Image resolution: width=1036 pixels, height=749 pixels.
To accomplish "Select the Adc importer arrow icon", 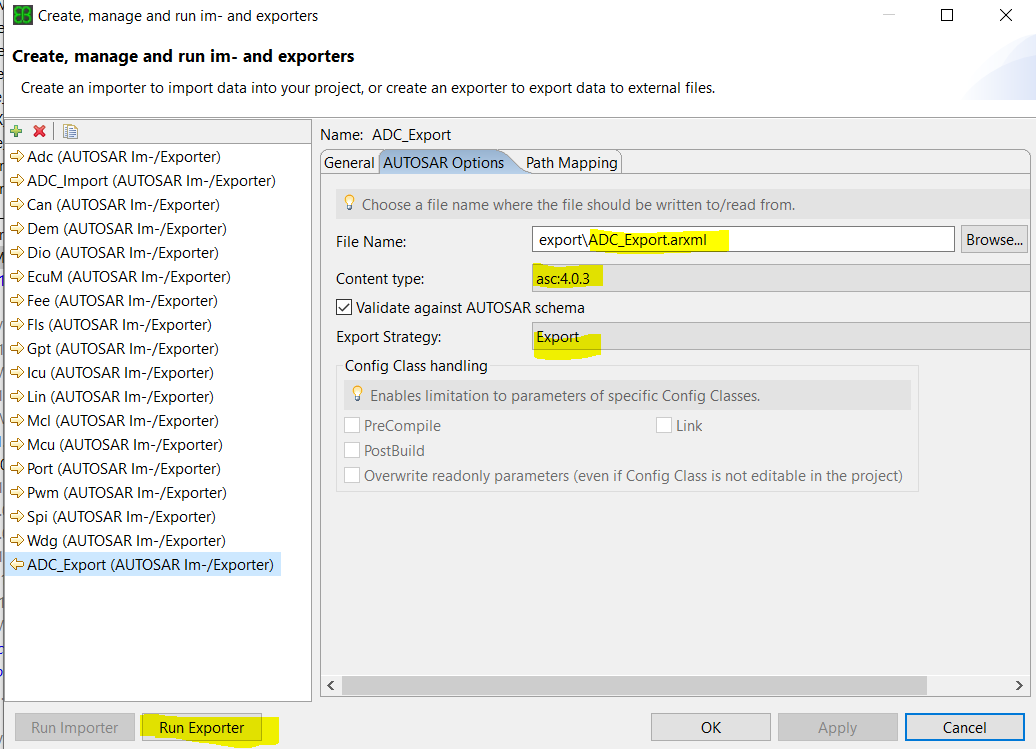I will [x=17, y=157].
